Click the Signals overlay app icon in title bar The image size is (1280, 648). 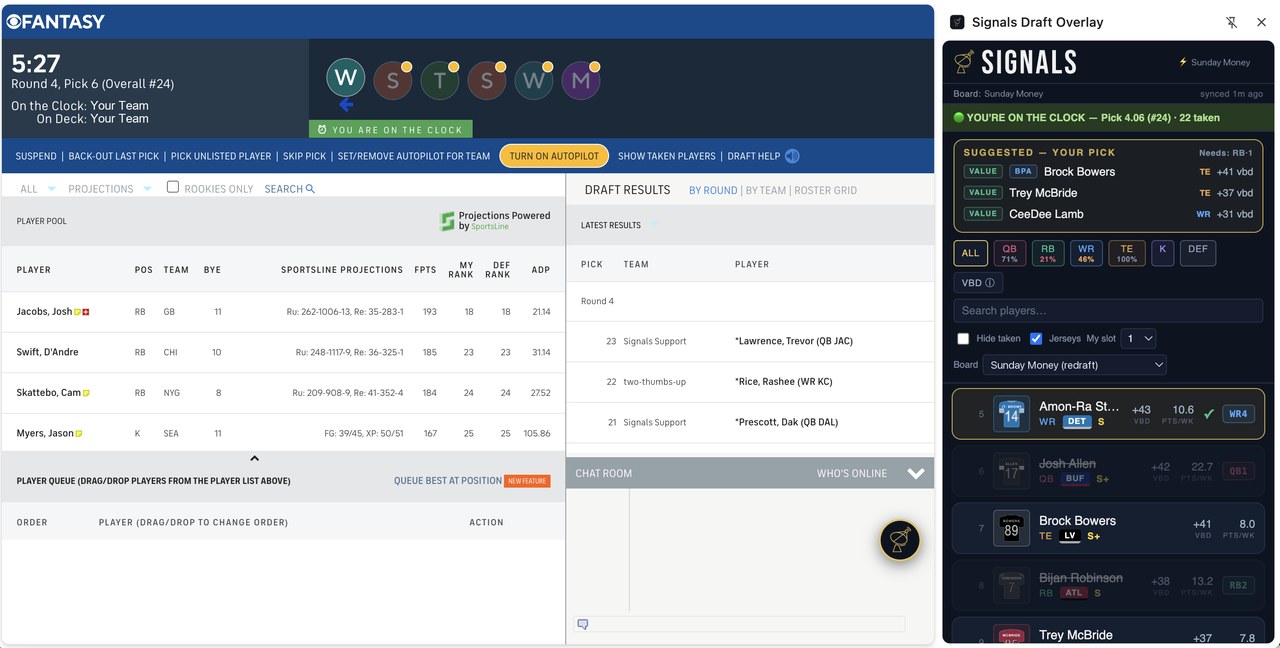pos(957,22)
